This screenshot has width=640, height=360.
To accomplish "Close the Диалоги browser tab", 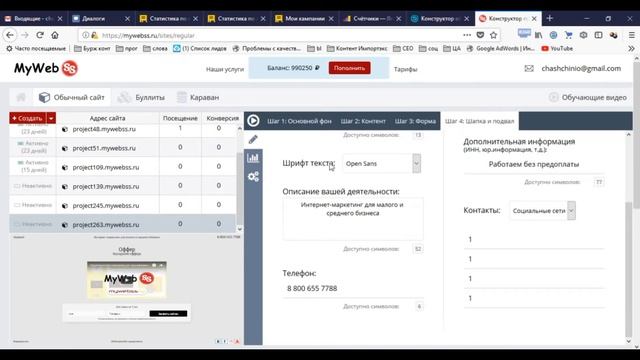I will coord(127,18).
